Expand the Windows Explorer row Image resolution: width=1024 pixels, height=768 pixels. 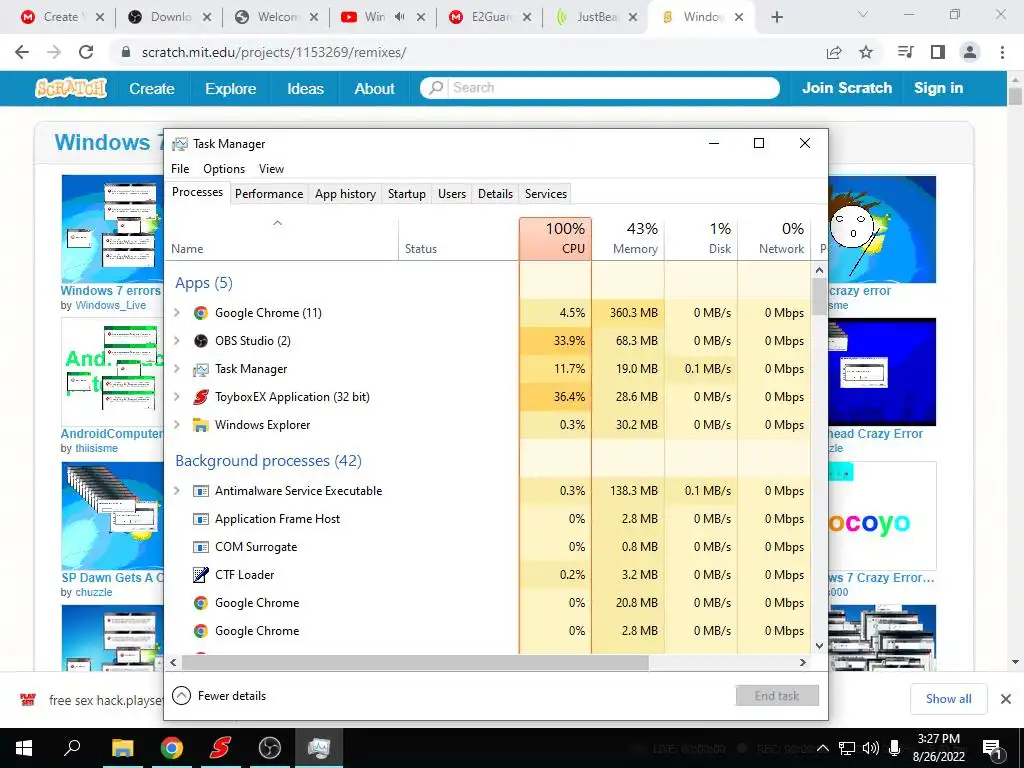click(x=176, y=425)
